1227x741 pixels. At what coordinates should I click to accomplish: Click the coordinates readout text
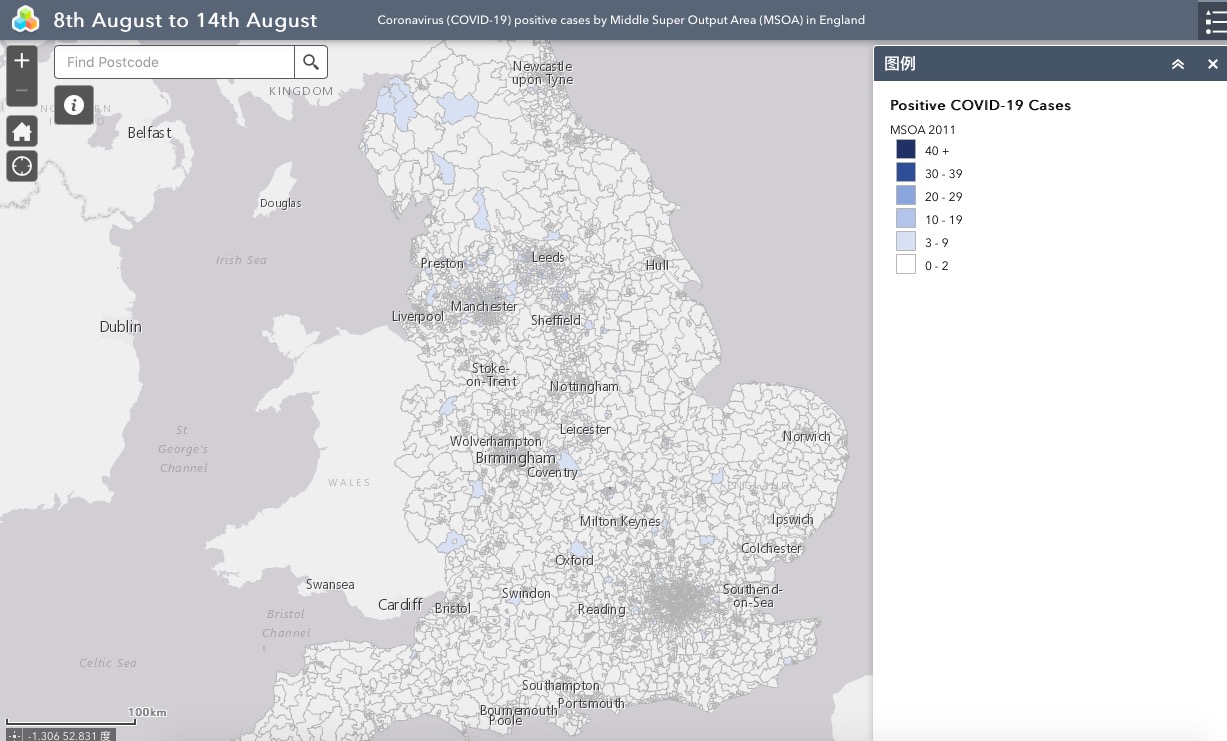68,735
